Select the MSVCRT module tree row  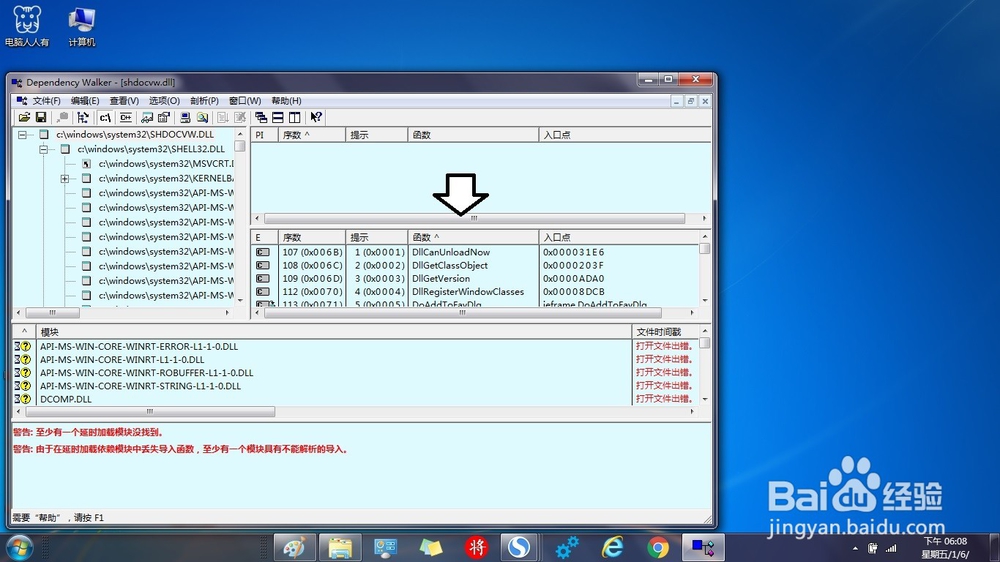click(x=166, y=164)
